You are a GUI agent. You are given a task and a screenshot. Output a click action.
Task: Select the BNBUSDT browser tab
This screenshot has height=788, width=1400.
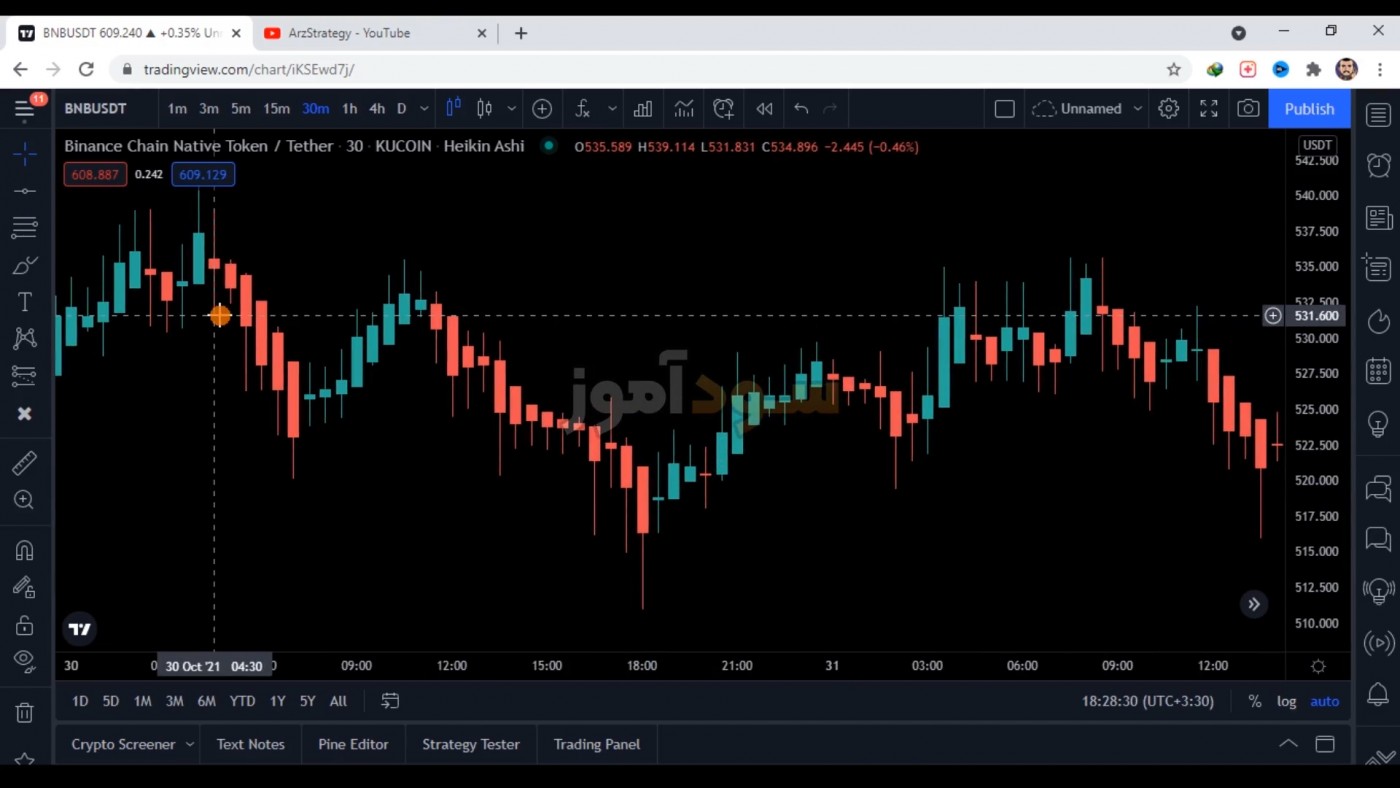[x=130, y=33]
